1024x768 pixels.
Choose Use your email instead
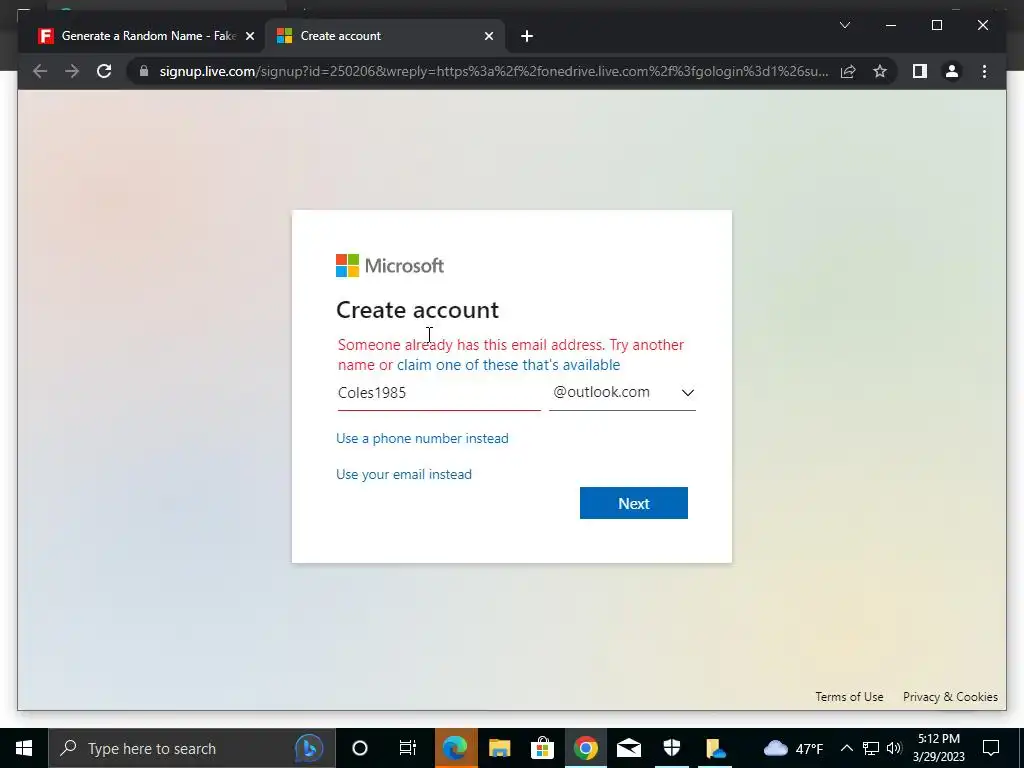(404, 474)
